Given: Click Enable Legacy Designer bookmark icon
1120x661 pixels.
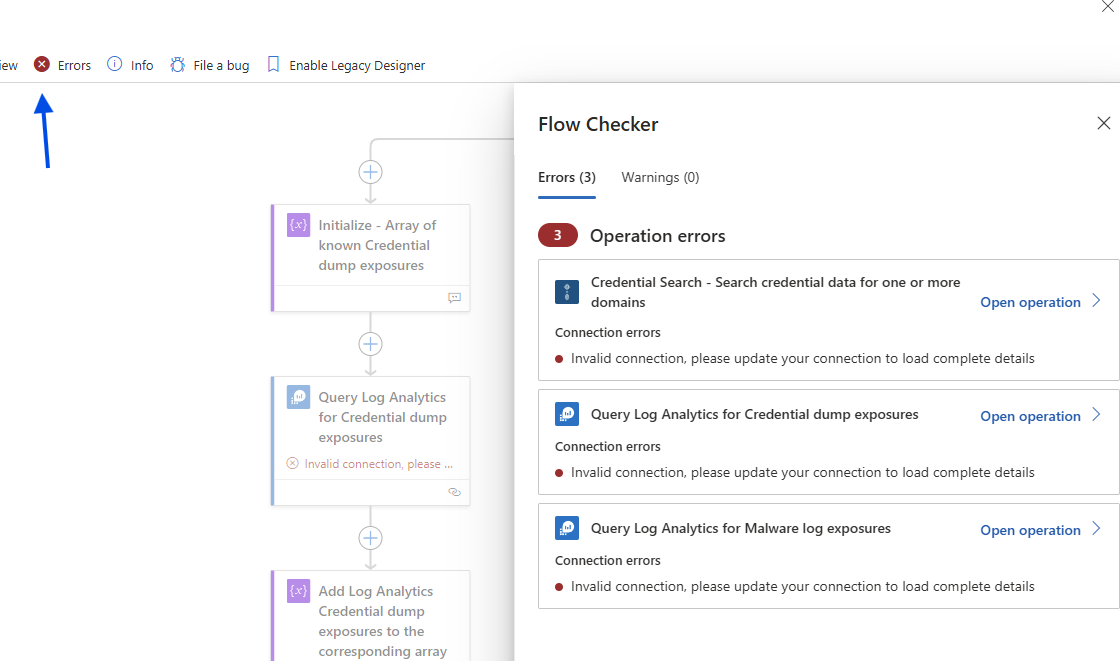Looking at the screenshot, I should 273,65.
